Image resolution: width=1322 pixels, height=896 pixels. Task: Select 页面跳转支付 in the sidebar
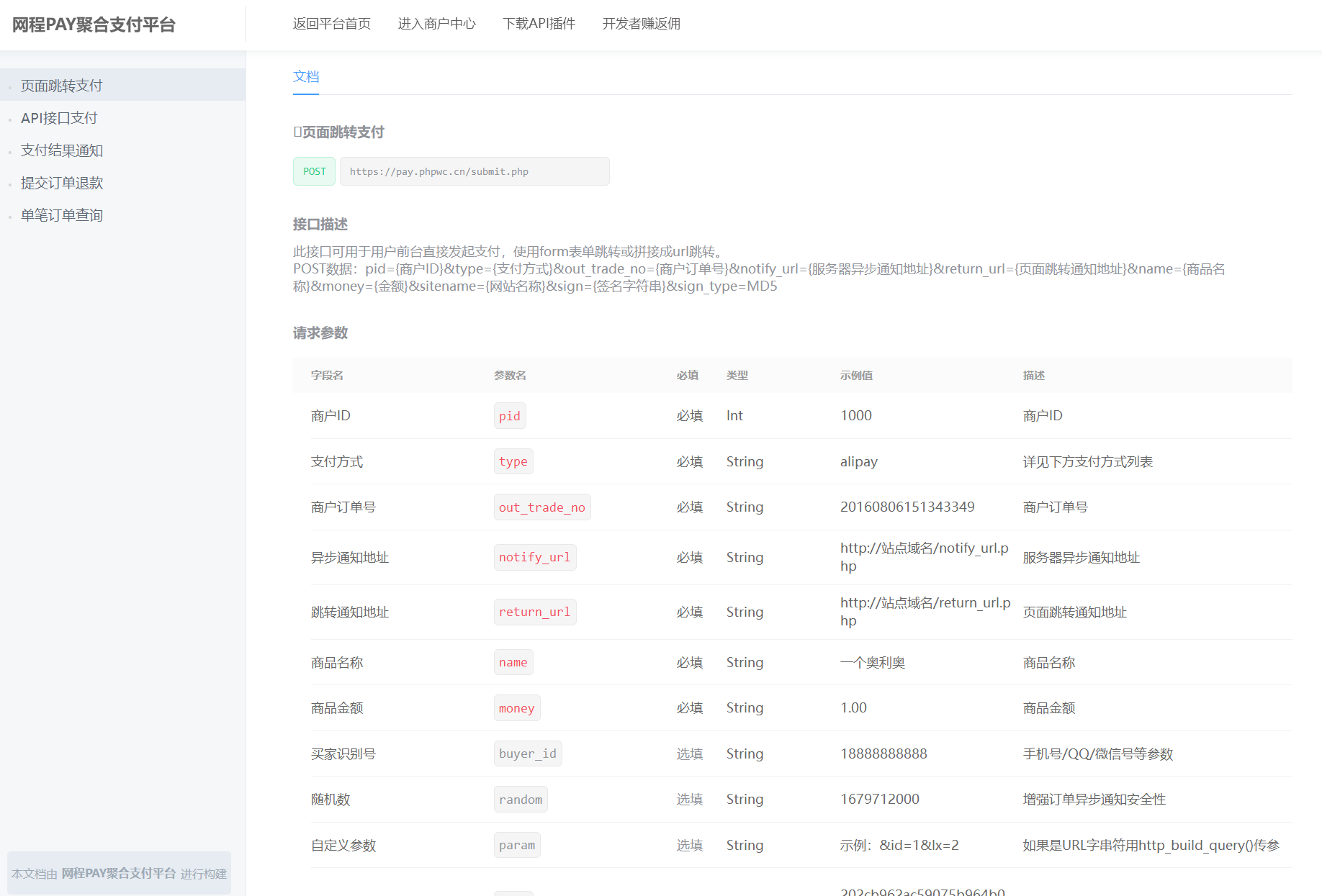coord(62,86)
